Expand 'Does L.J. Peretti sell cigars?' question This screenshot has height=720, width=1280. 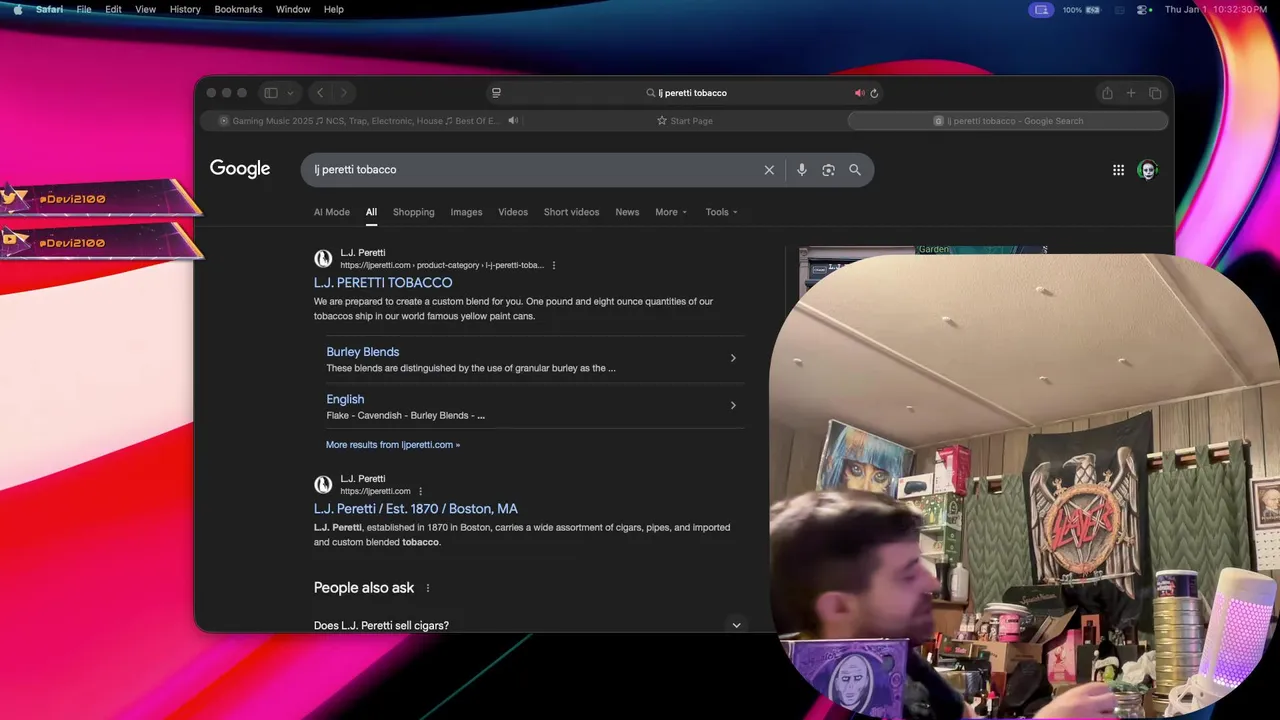coord(529,625)
